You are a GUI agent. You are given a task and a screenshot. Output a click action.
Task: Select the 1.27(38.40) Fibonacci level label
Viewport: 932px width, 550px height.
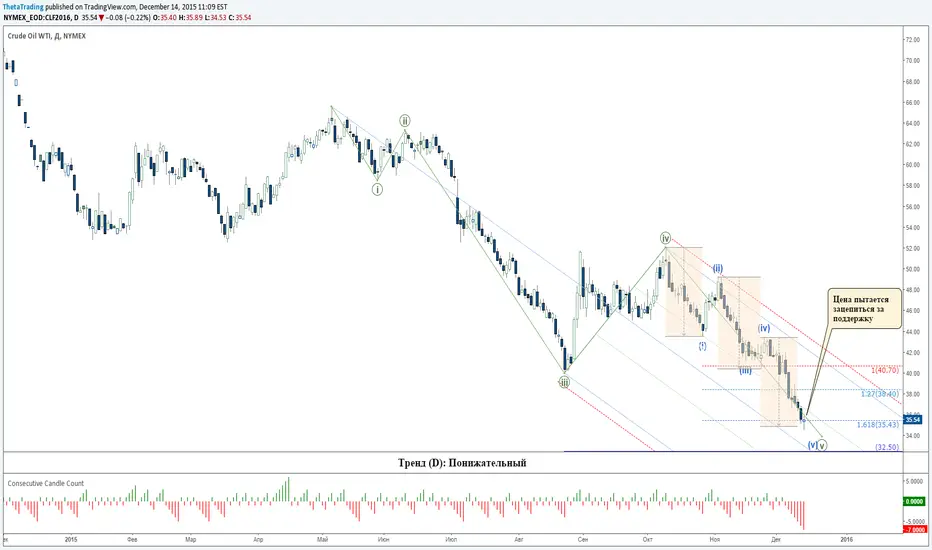coord(880,394)
